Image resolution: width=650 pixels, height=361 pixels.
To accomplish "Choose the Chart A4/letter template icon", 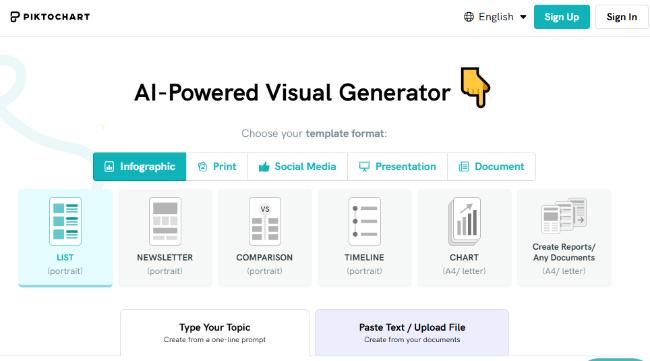I will 464,221.
